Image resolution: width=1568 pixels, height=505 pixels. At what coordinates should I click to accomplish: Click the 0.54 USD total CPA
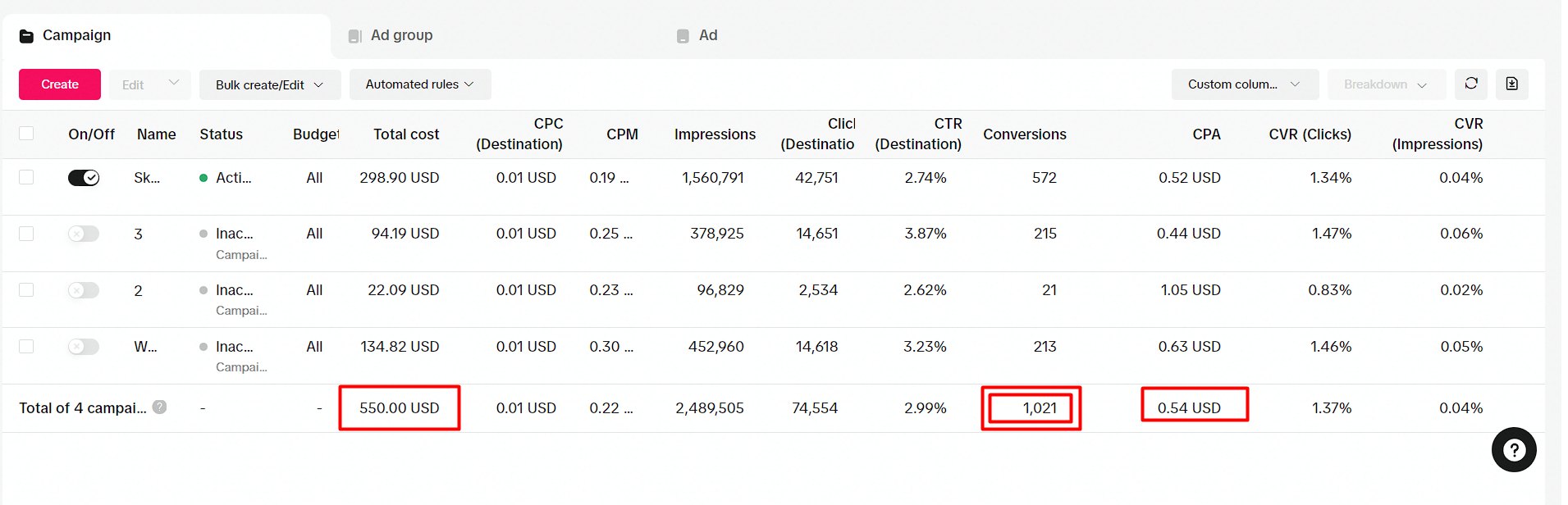point(1189,407)
